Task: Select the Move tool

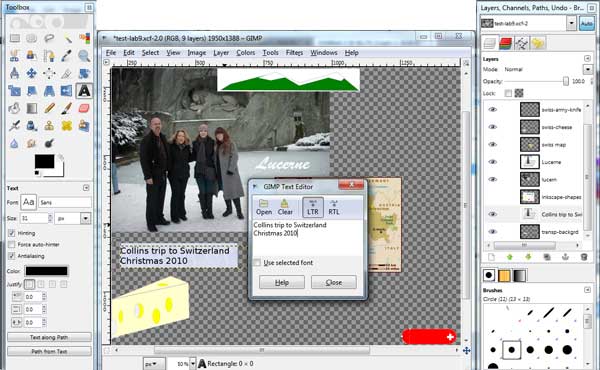Action: (x=32, y=73)
